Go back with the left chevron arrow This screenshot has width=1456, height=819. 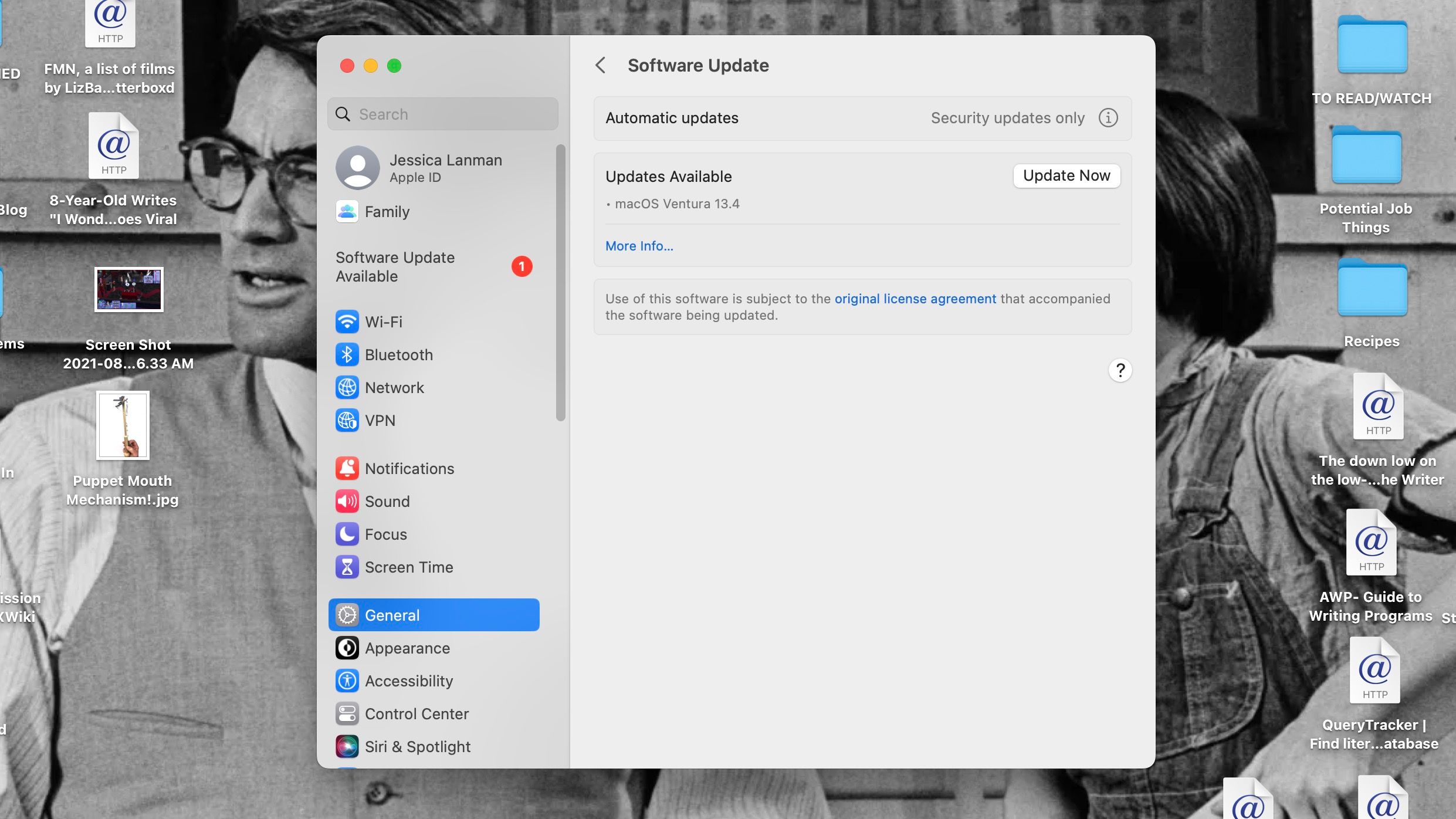pyautogui.click(x=600, y=65)
